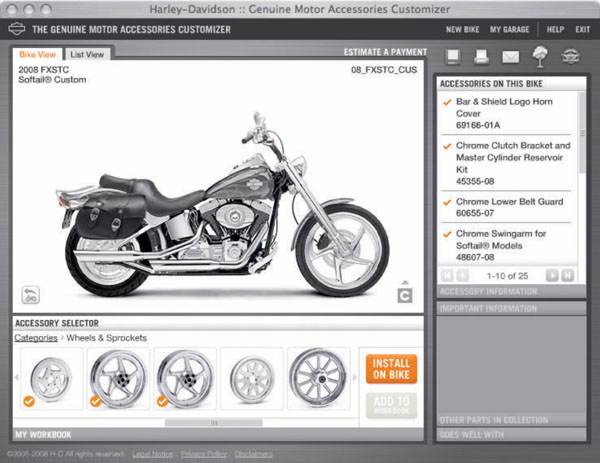This screenshot has height=463, width=600.
Task: Click the undo bike icon in bike view
Action: tap(31, 295)
